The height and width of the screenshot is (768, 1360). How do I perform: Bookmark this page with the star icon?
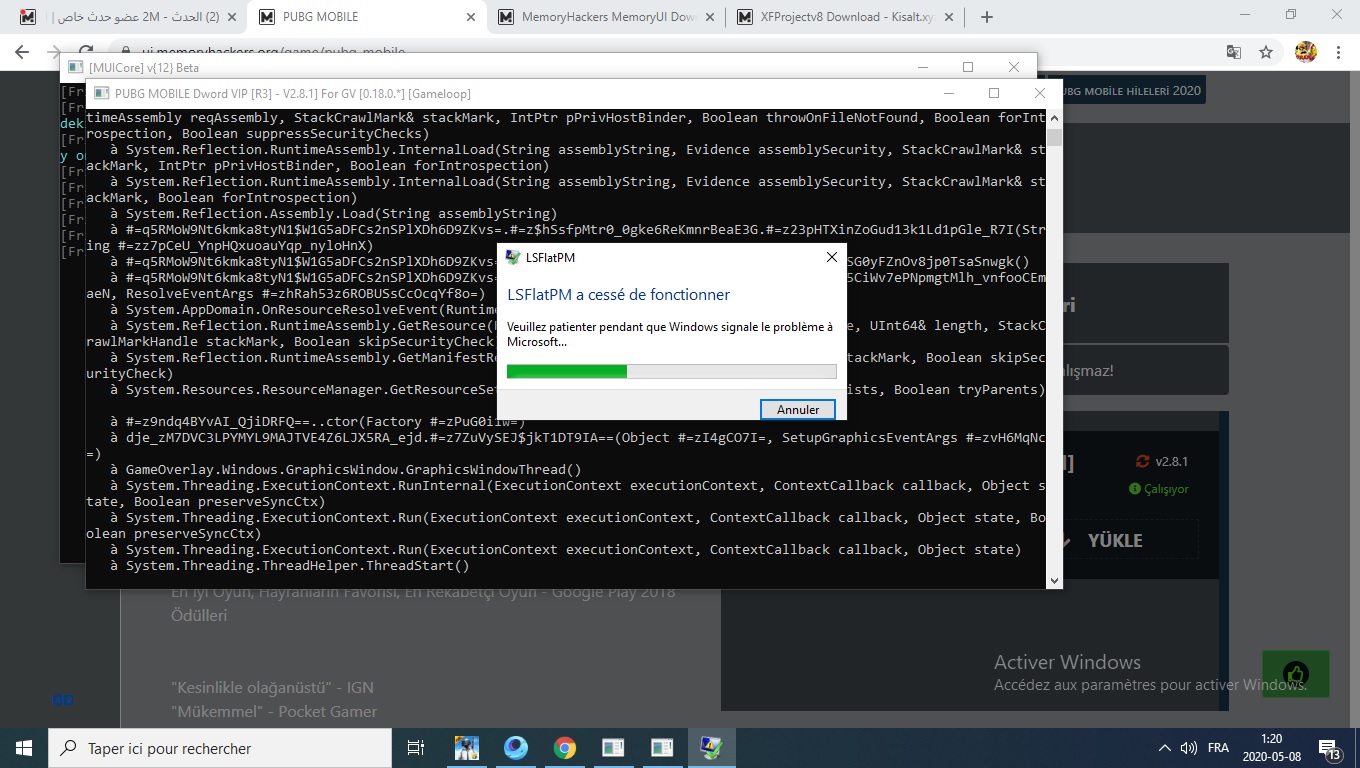click(x=1266, y=52)
